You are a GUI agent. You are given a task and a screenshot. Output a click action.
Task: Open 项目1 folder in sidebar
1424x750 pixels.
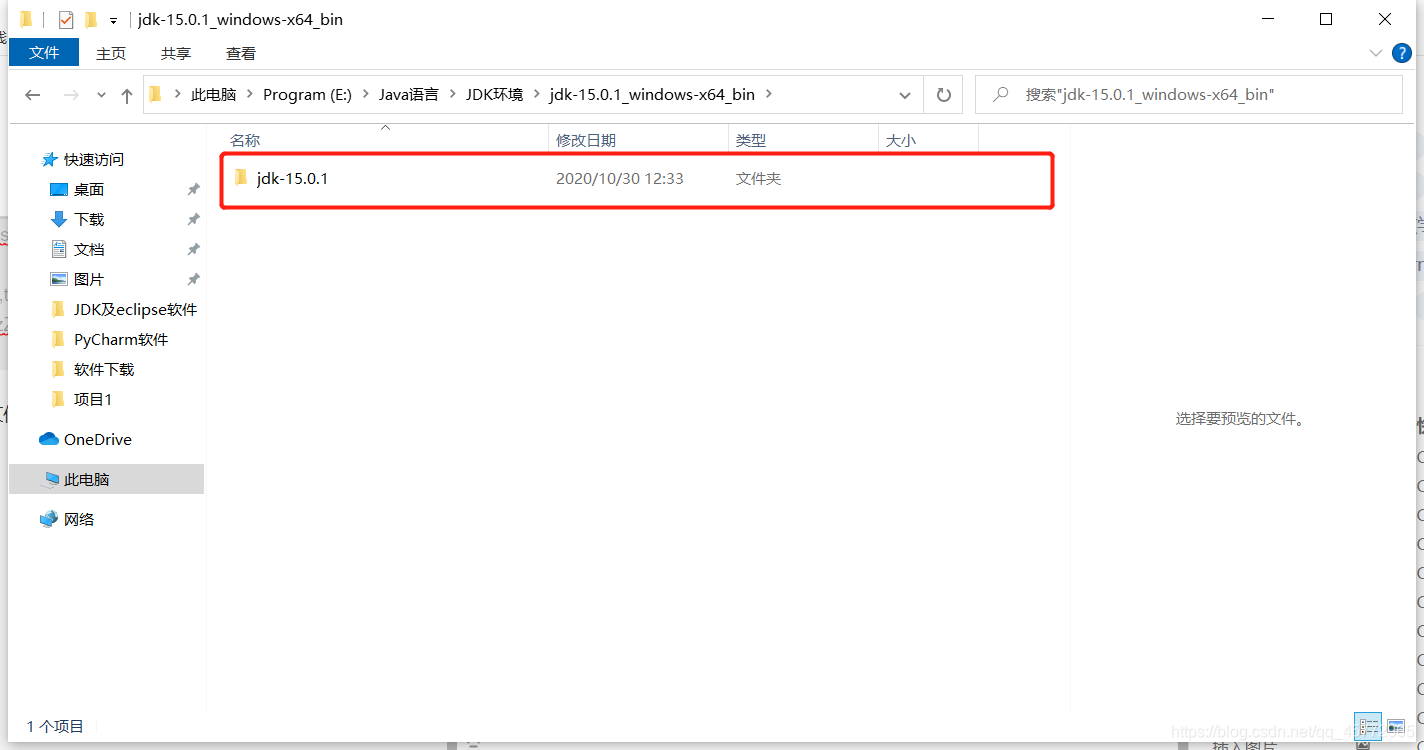coord(93,400)
